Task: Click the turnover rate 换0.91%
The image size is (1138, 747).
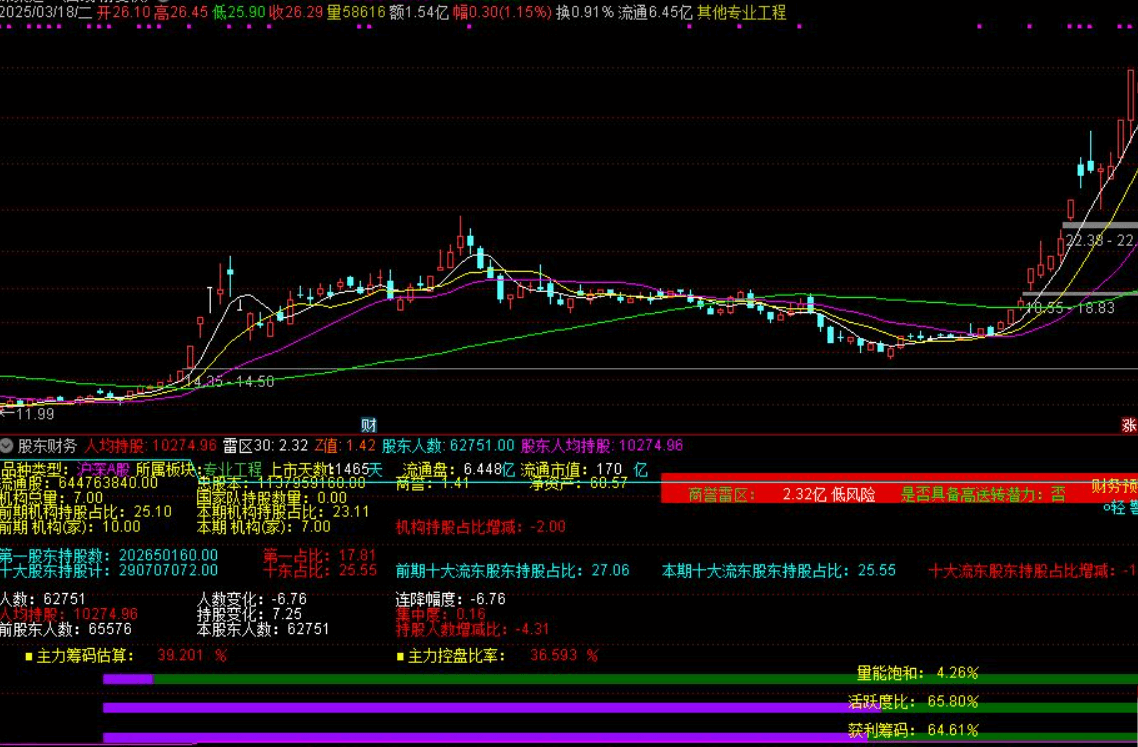Action: click(585, 12)
